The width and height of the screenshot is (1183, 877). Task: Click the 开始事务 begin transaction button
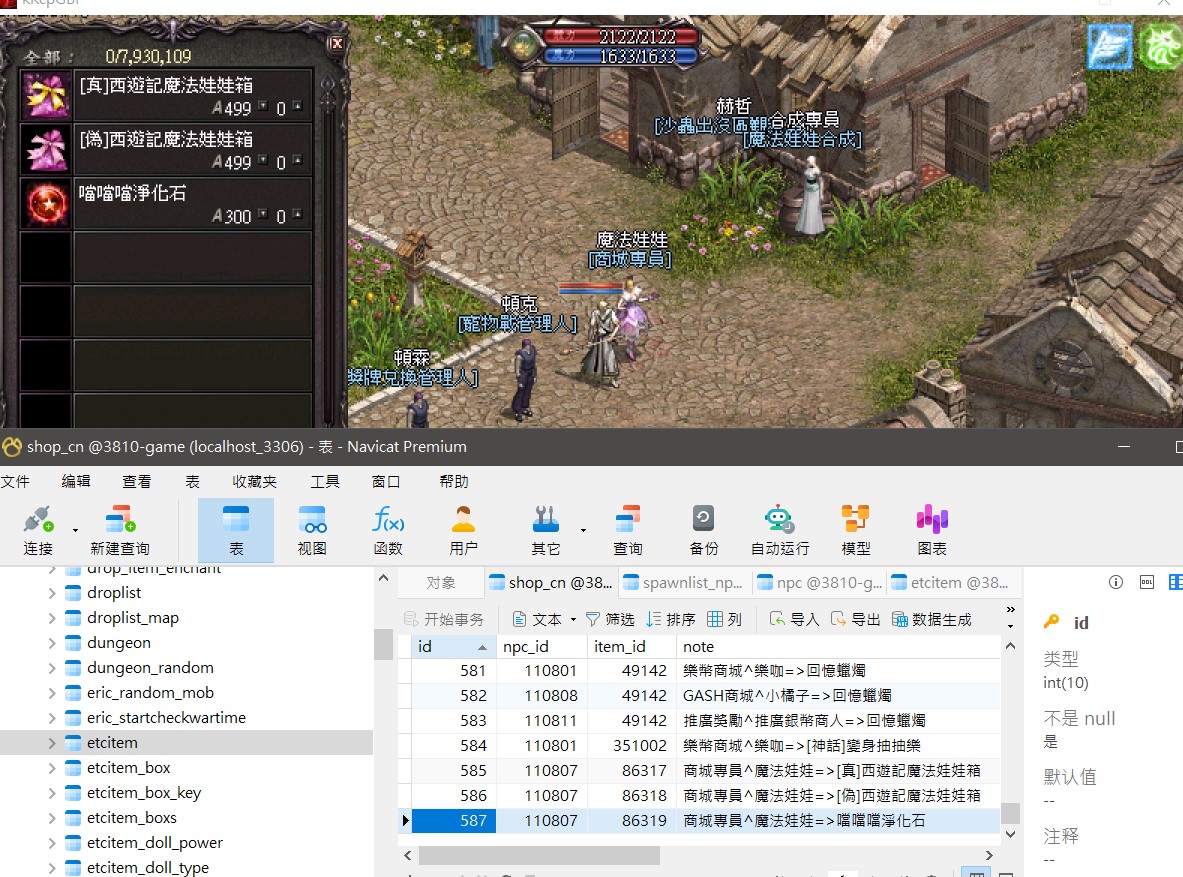click(x=444, y=620)
